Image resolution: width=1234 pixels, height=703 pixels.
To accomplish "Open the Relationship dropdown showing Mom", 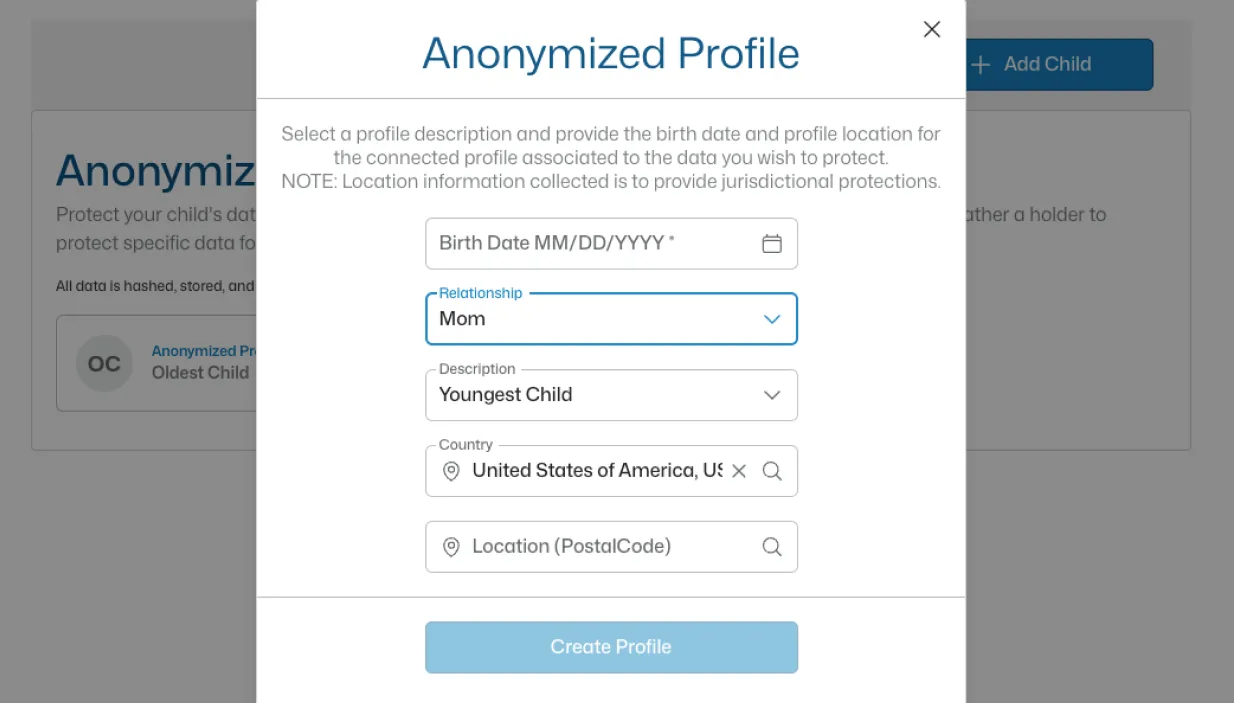I will pos(771,318).
